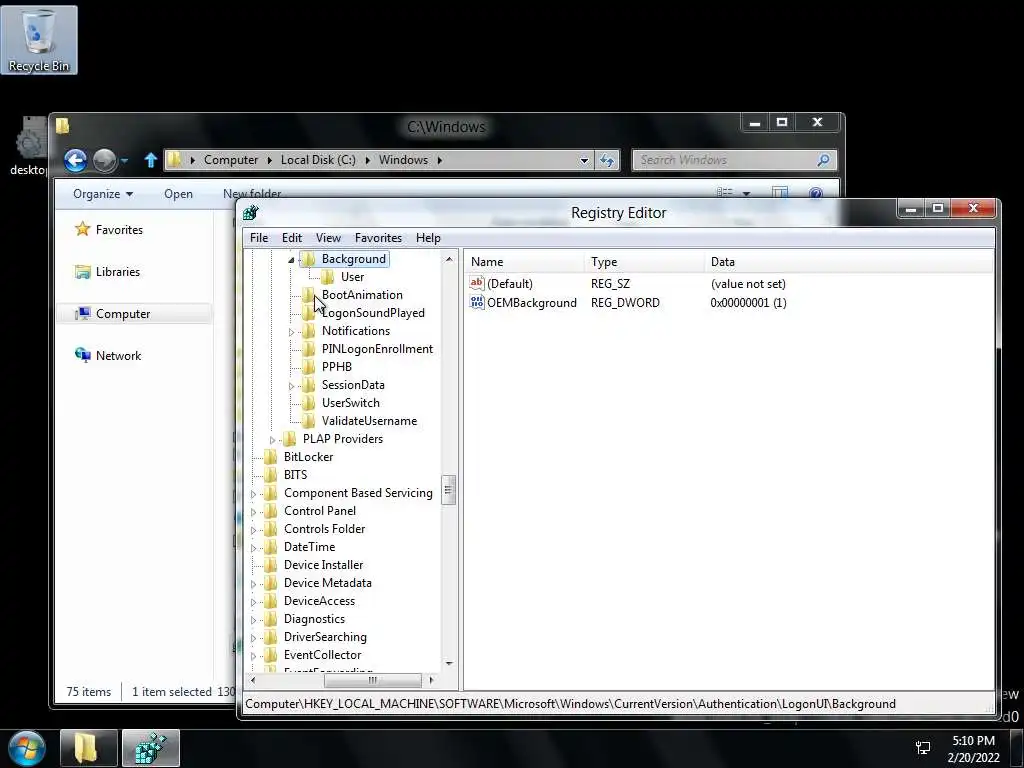Open the View menu in Registry Editor
1024x768 pixels.
pos(328,238)
